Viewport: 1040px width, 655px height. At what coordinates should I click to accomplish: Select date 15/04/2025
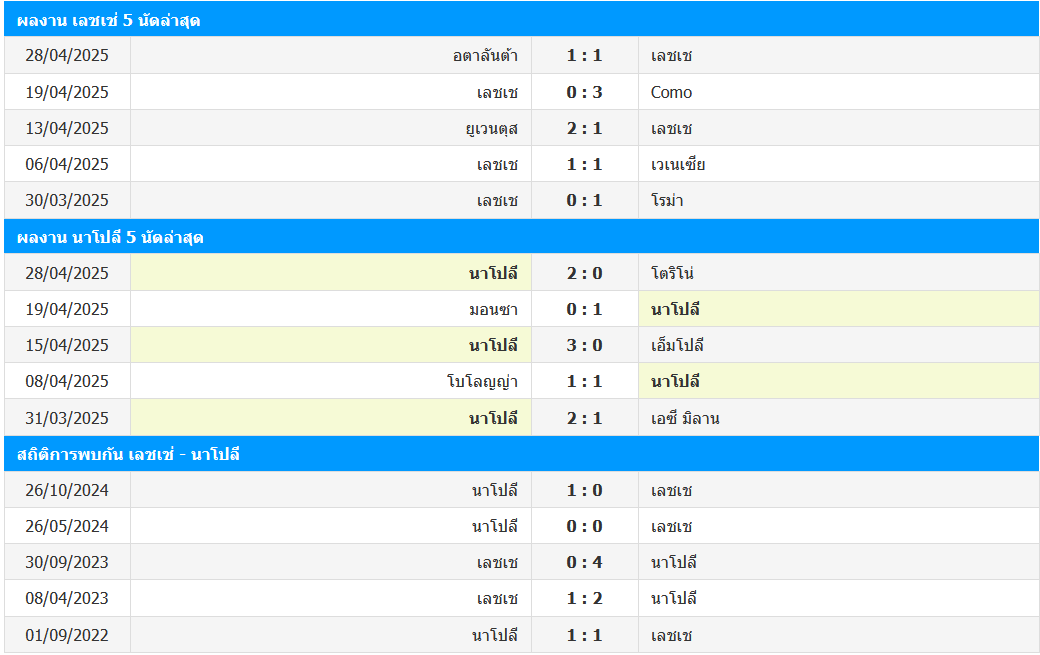(x=67, y=345)
